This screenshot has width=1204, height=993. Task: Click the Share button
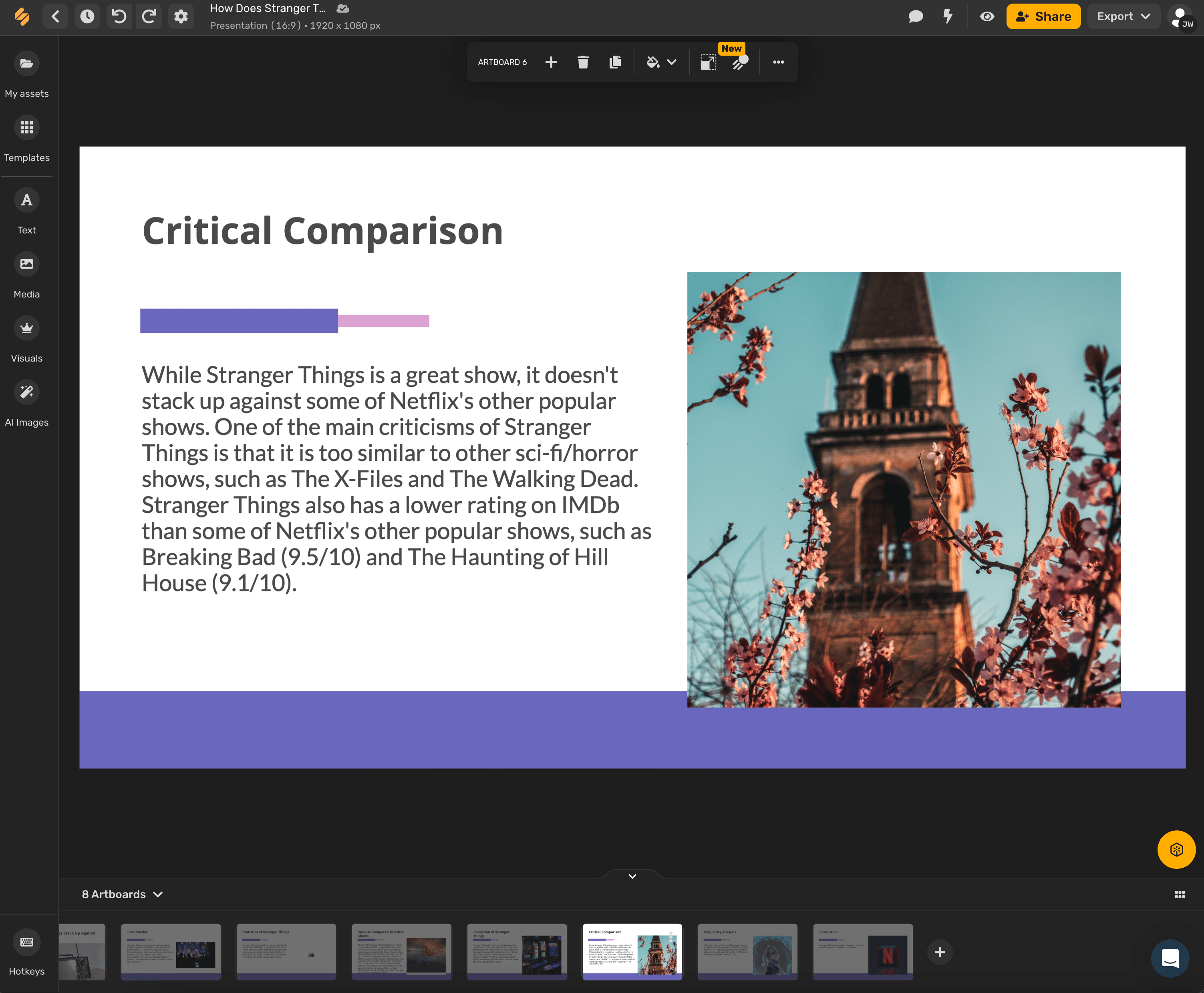[1043, 16]
